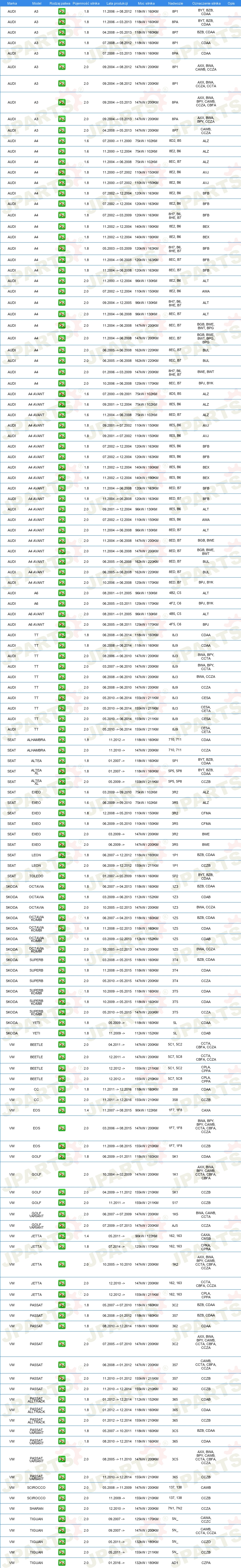
Task: Click the Nadwozie column header
Action: 175,3
